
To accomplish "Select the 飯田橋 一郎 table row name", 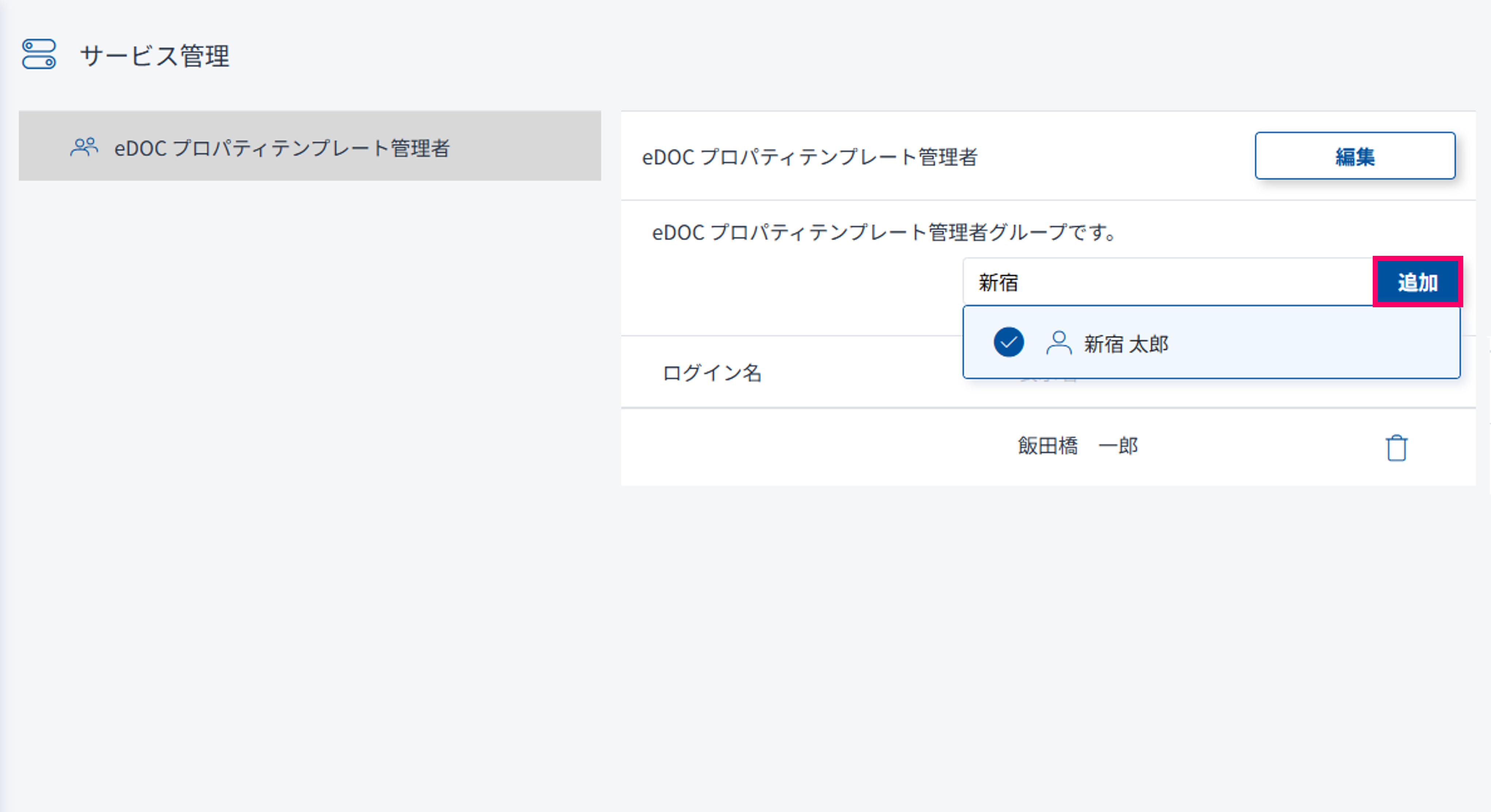I will (1077, 446).
